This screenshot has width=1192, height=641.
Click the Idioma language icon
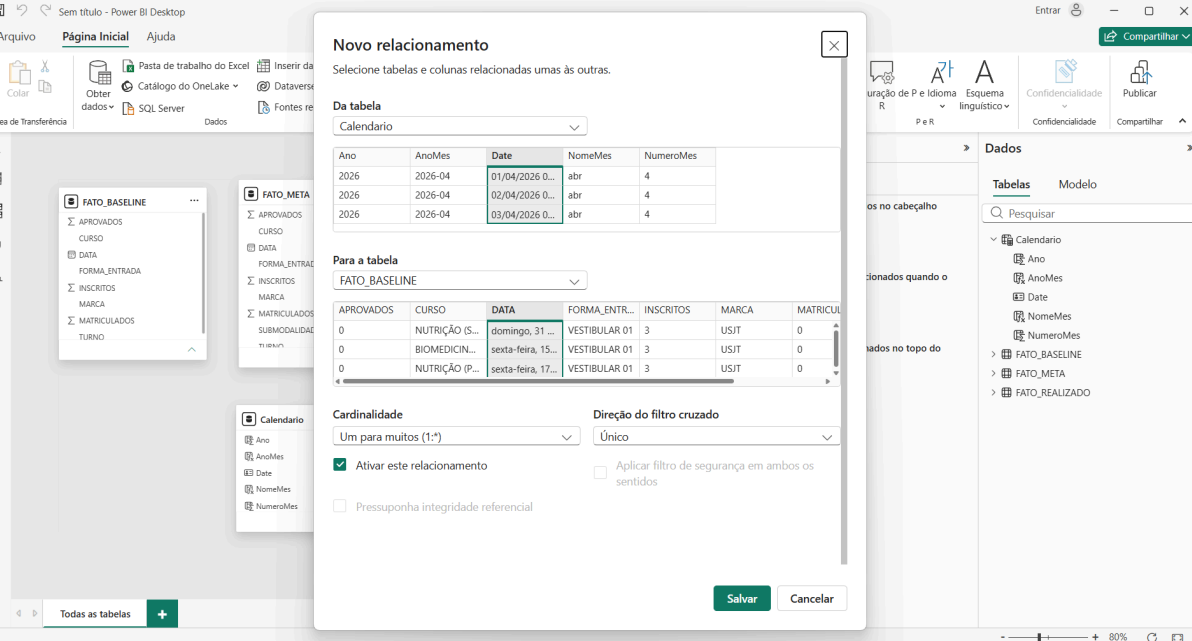(x=941, y=72)
